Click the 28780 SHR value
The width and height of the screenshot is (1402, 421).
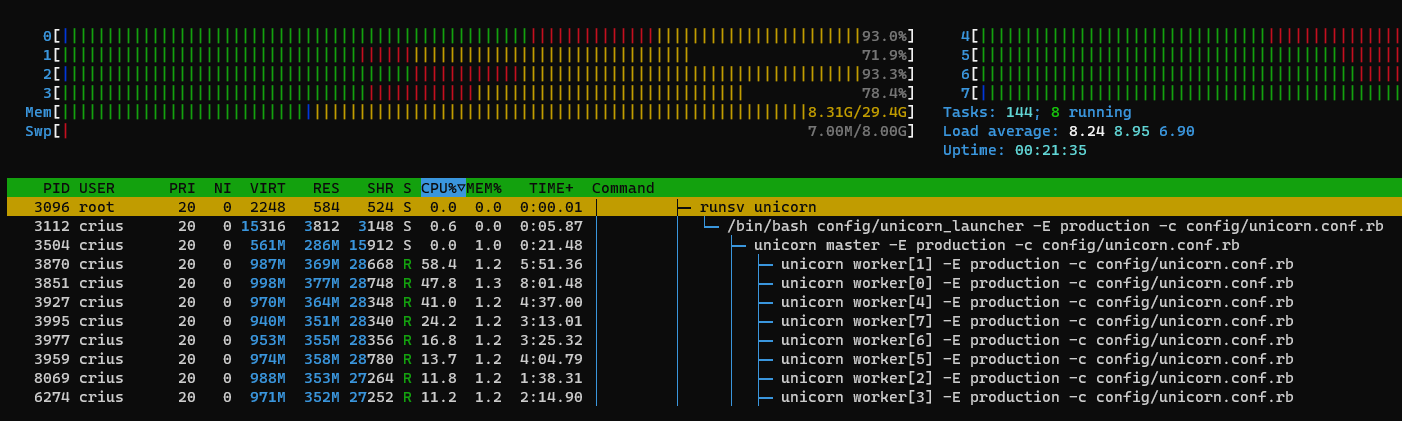tap(371, 359)
